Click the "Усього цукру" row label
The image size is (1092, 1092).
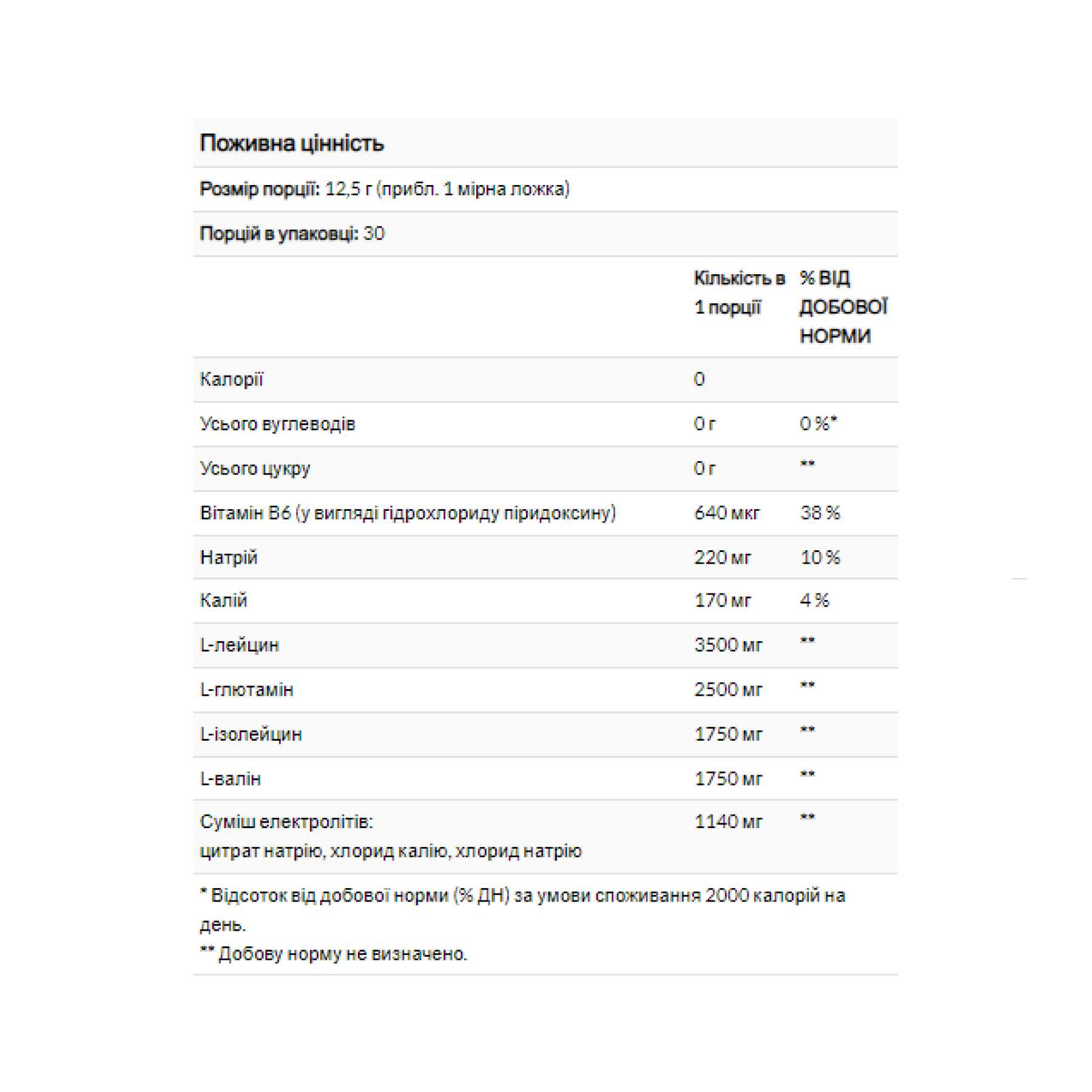[255, 468]
